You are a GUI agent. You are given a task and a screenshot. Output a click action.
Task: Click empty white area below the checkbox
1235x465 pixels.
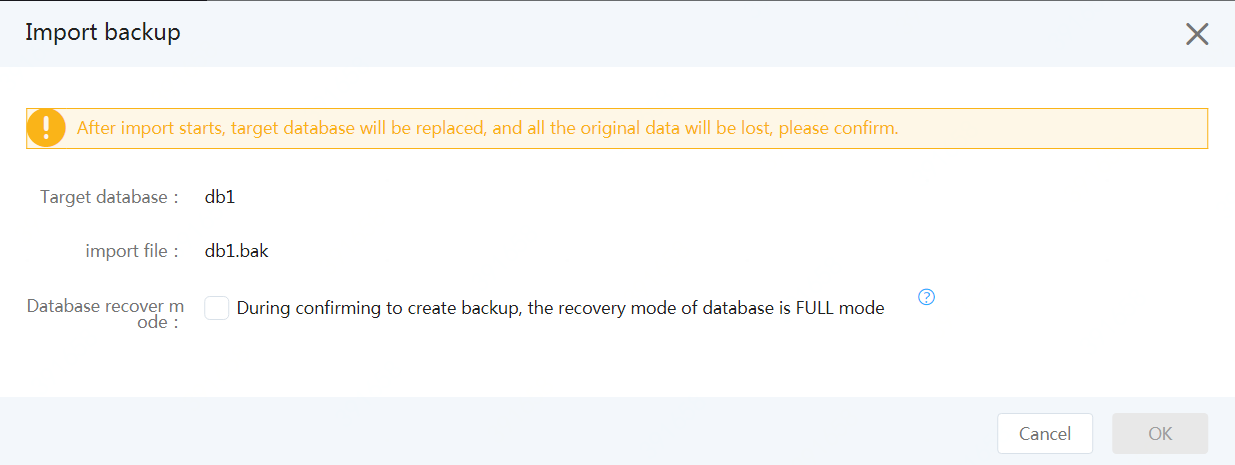pyautogui.click(x=600, y=365)
